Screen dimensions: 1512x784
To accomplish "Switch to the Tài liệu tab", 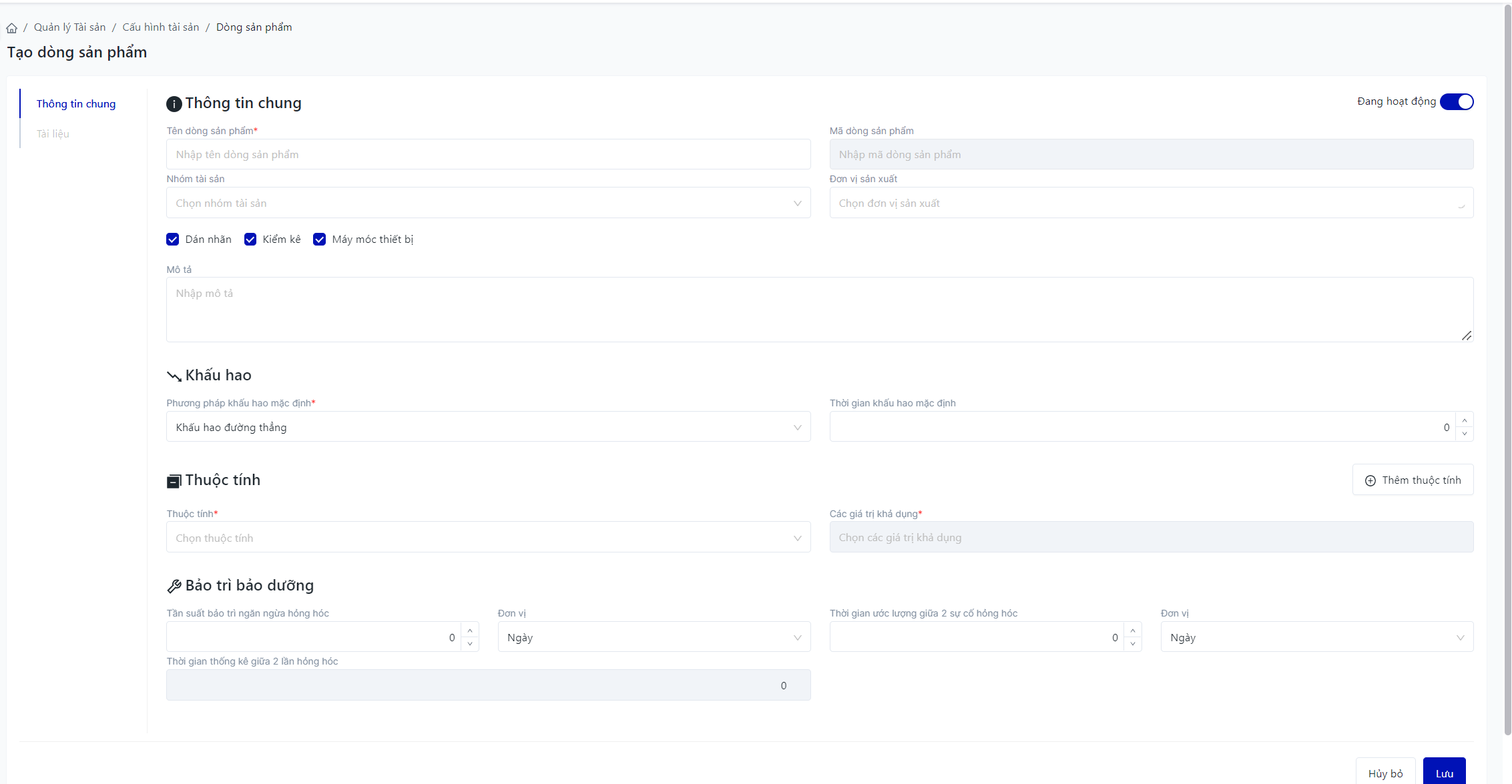I will (x=53, y=134).
